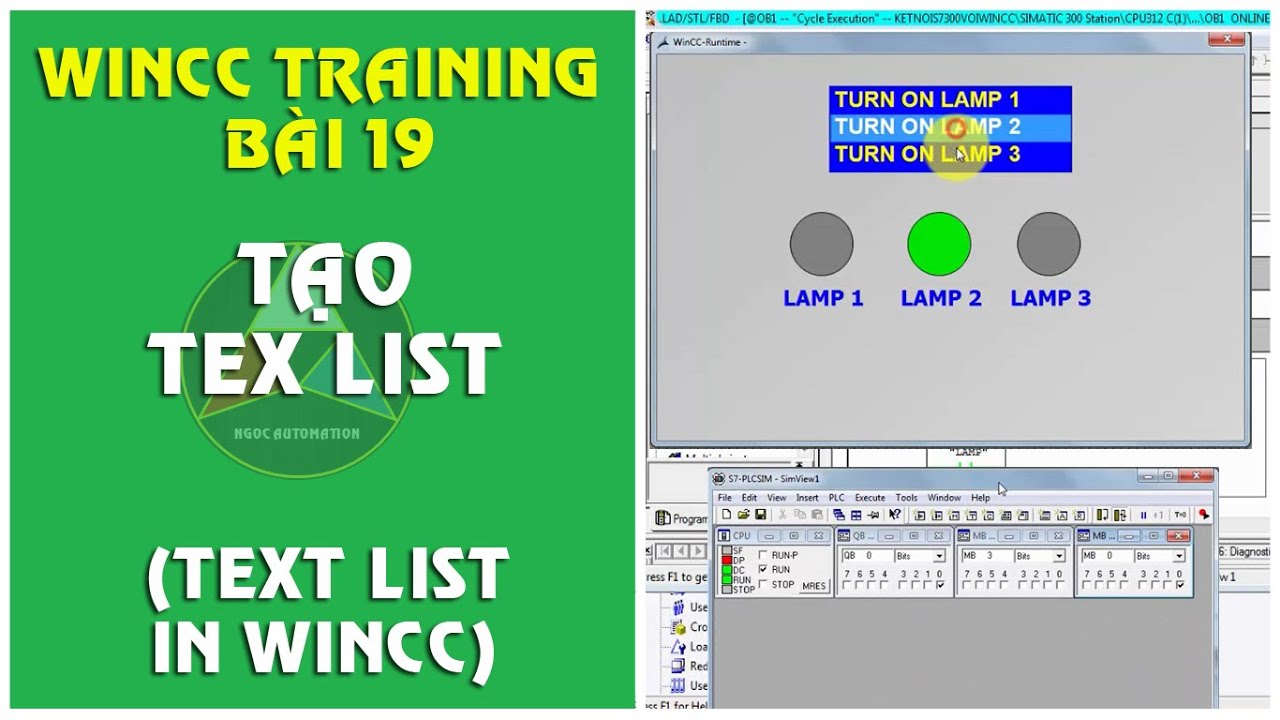Viewport: 1280px width, 720px height.
Task: Click Program tab icon in background window
Action: (x=663, y=518)
